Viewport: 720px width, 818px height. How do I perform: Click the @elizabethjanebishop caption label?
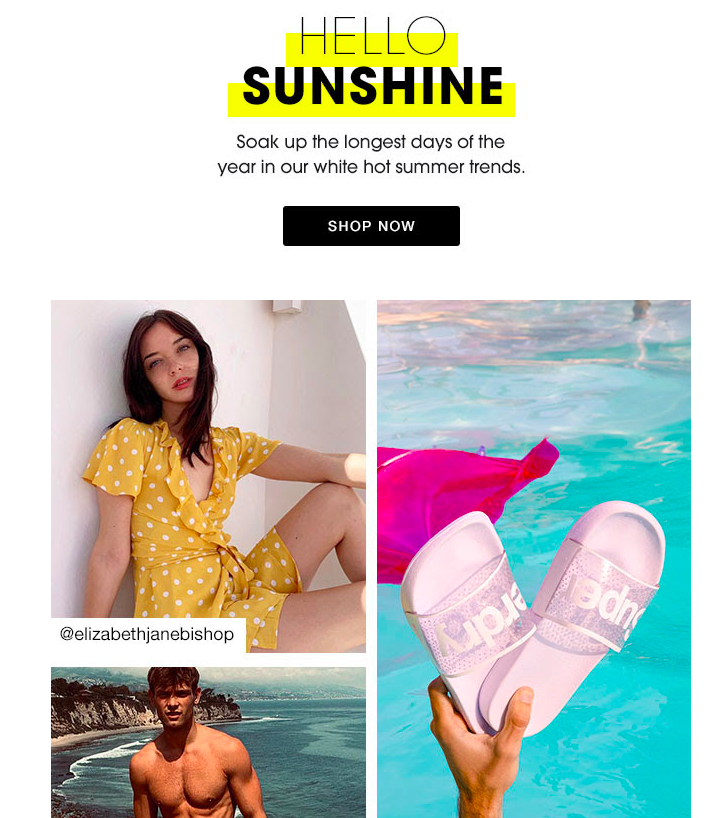[148, 634]
